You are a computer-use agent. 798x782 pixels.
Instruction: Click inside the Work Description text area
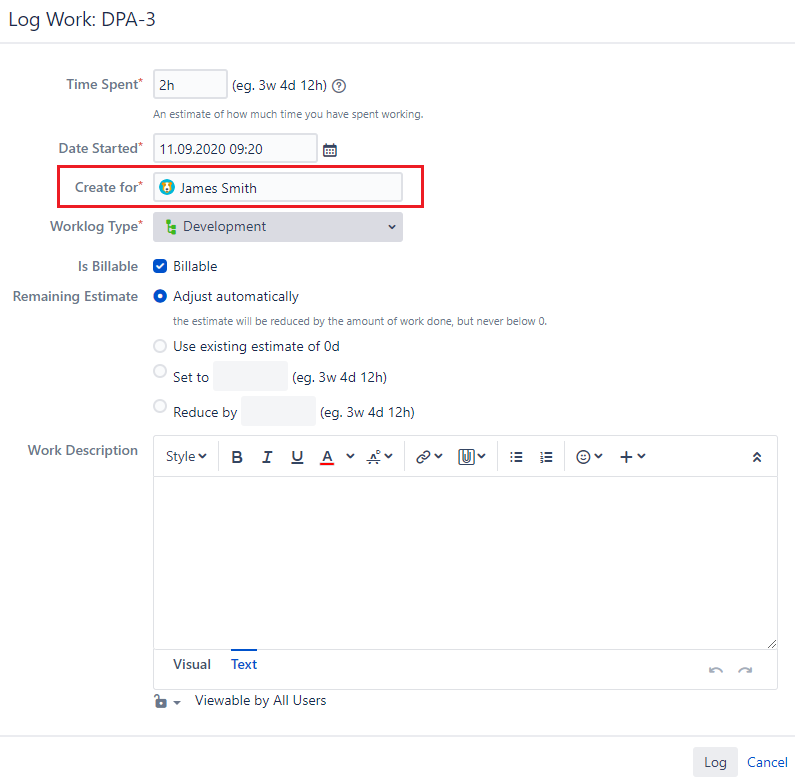(465, 563)
